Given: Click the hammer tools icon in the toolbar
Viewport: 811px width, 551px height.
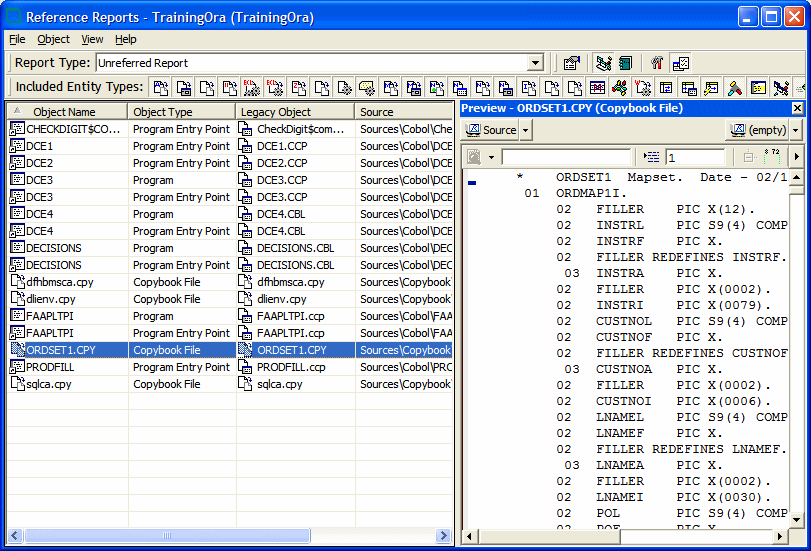Looking at the screenshot, I should [657, 63].
